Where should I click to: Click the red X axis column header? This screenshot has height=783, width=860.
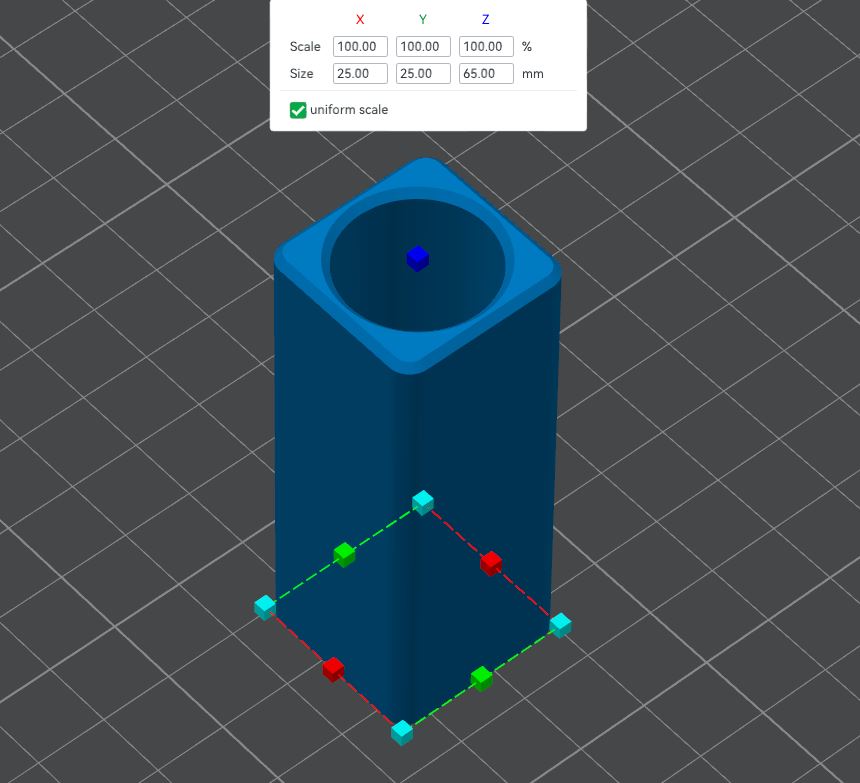359,19
